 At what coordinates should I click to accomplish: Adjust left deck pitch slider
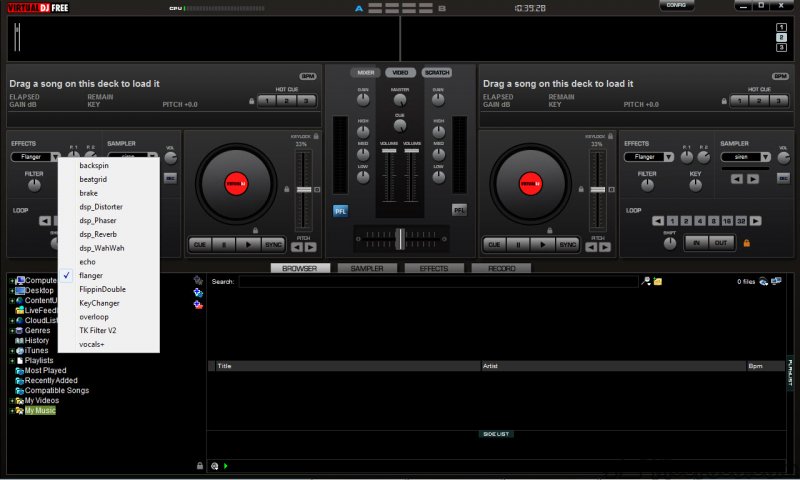[x=304, y=190]
